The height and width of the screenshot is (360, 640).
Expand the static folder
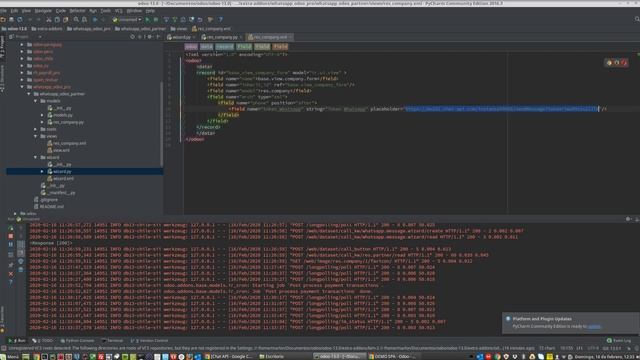pos(36,129)
